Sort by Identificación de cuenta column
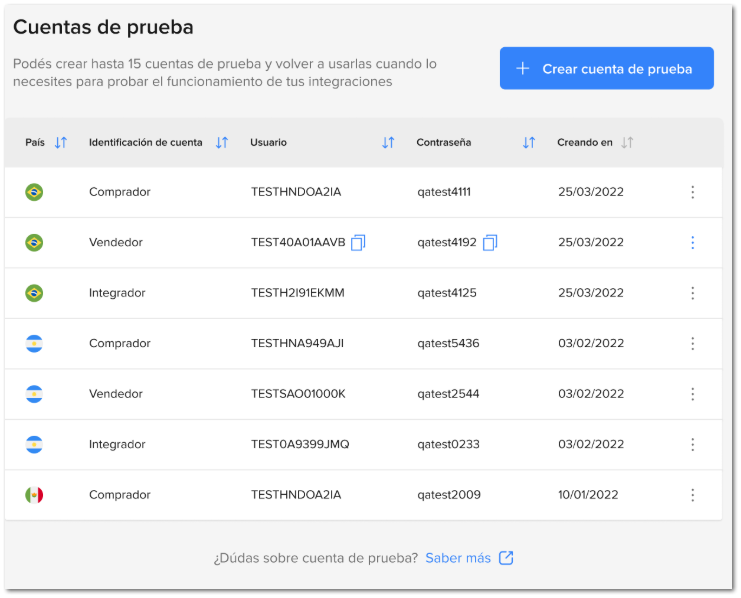741x598 pixels. click(x=222, y=143)
